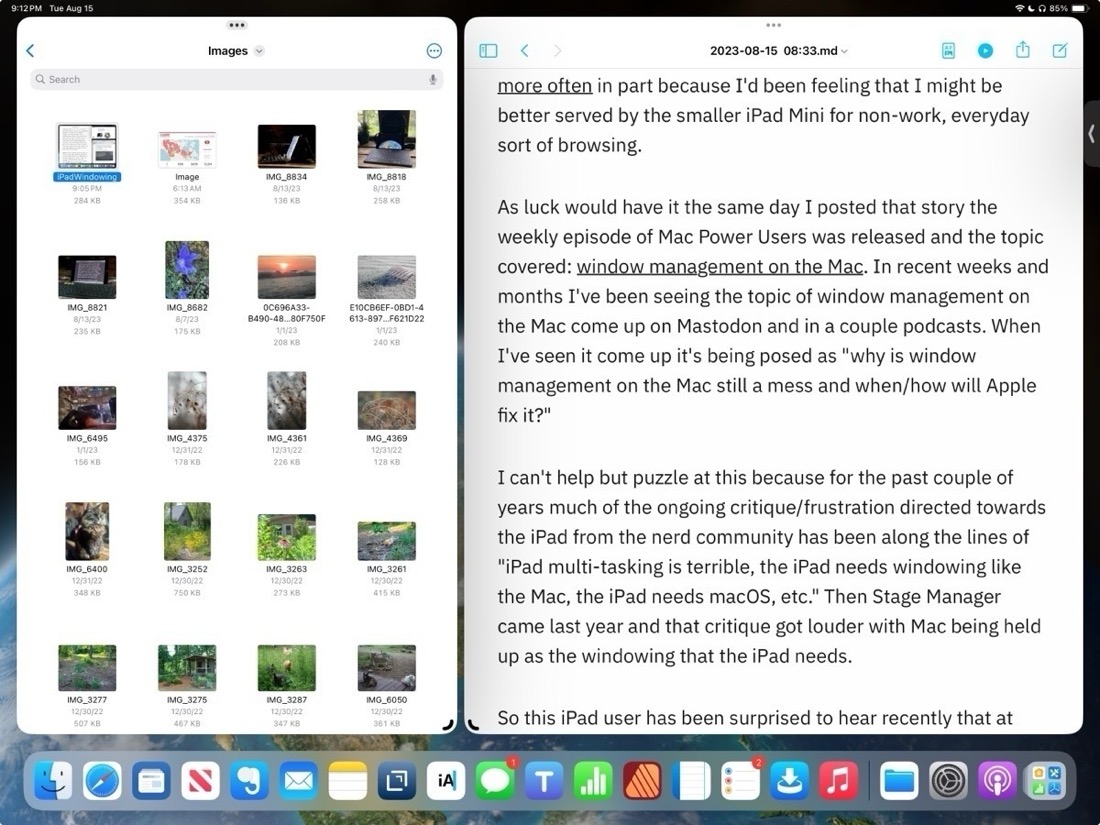Tap the More options circle in the Files browser

click(x=433, y=50)
